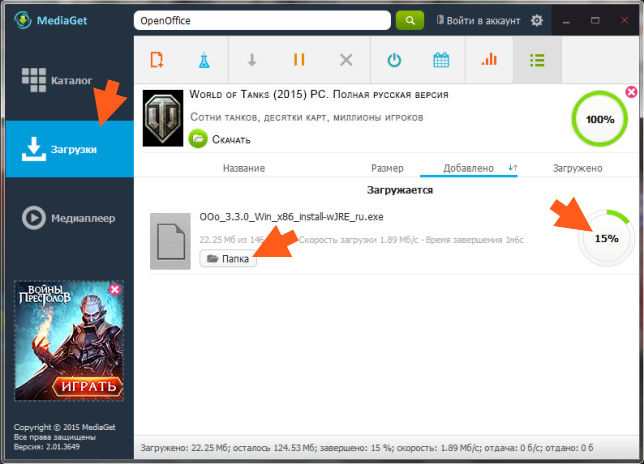Image resolution: width=644 pixels, height=464 pixels.
Task: Click the World of Tanks game thumbnail
Action: [x=163, y=118]
